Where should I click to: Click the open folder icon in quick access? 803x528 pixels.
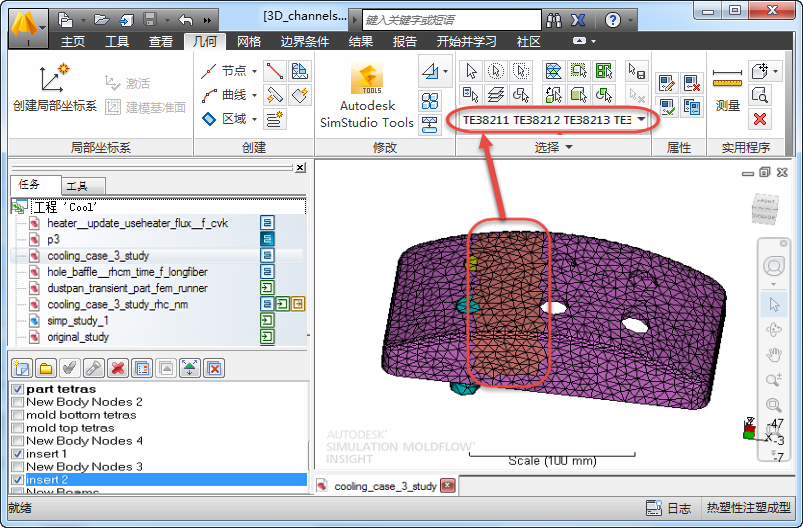tap(102, 20)
